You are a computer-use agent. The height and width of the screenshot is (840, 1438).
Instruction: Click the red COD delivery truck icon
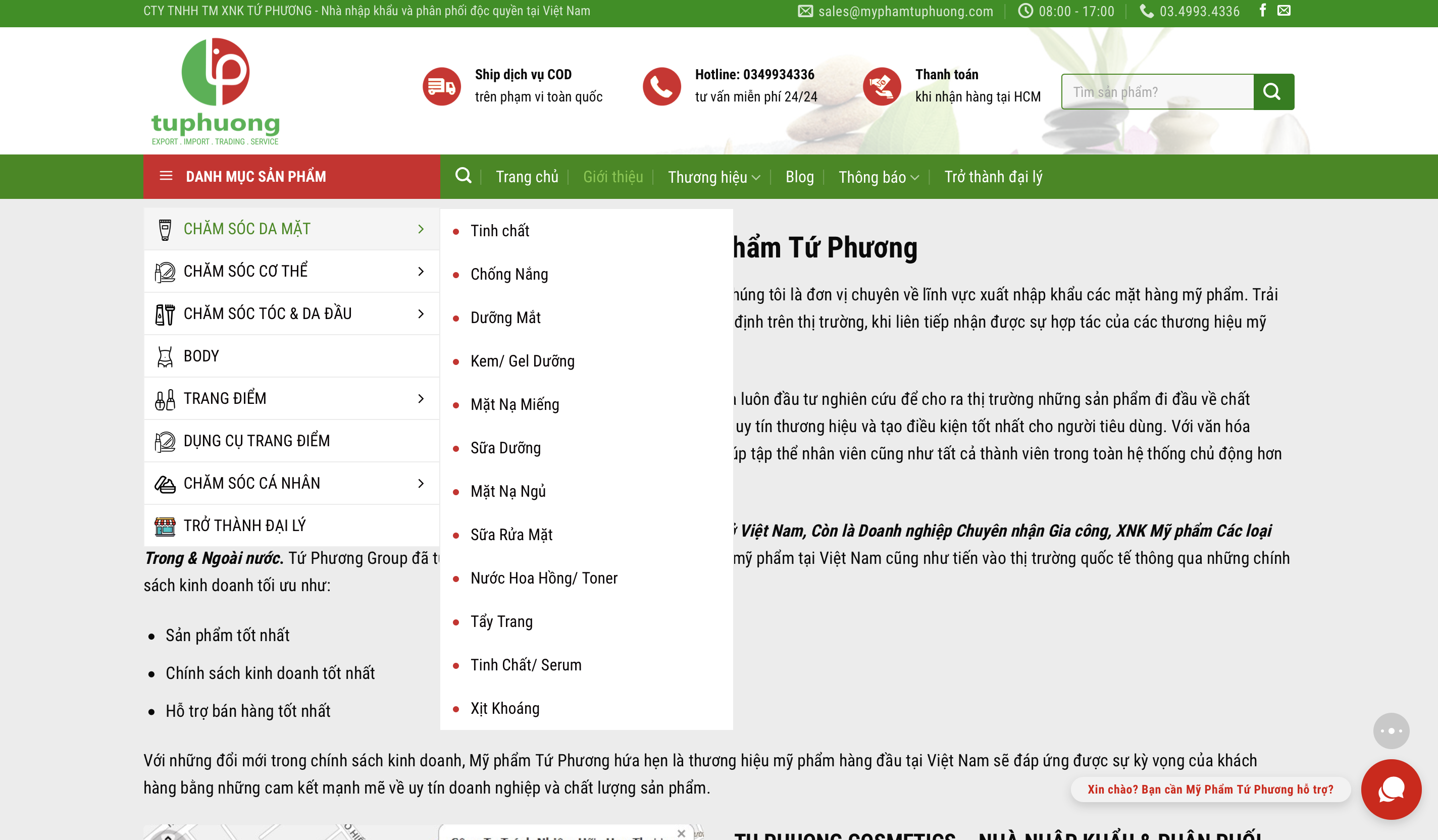[441, 86]
